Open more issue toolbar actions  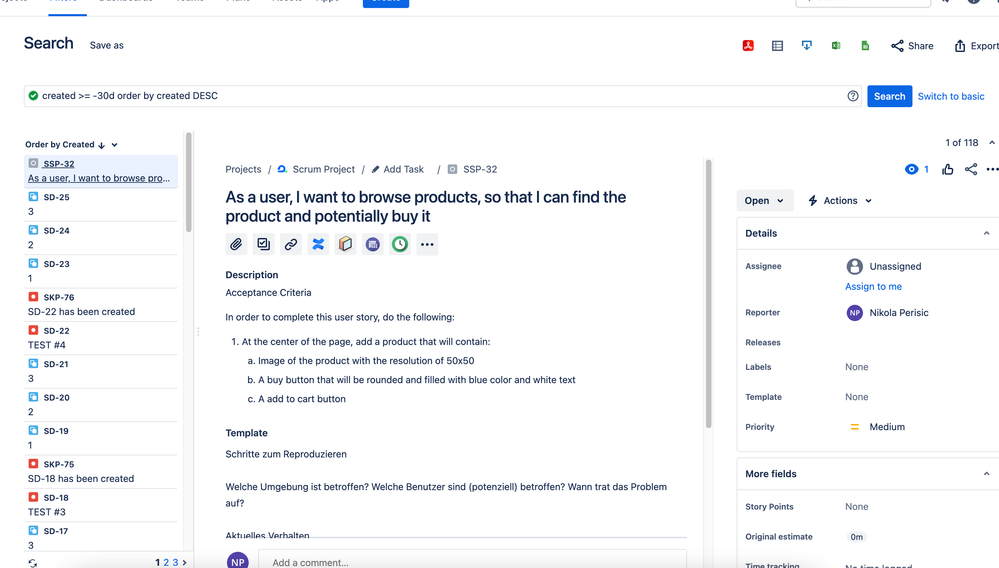427,244
